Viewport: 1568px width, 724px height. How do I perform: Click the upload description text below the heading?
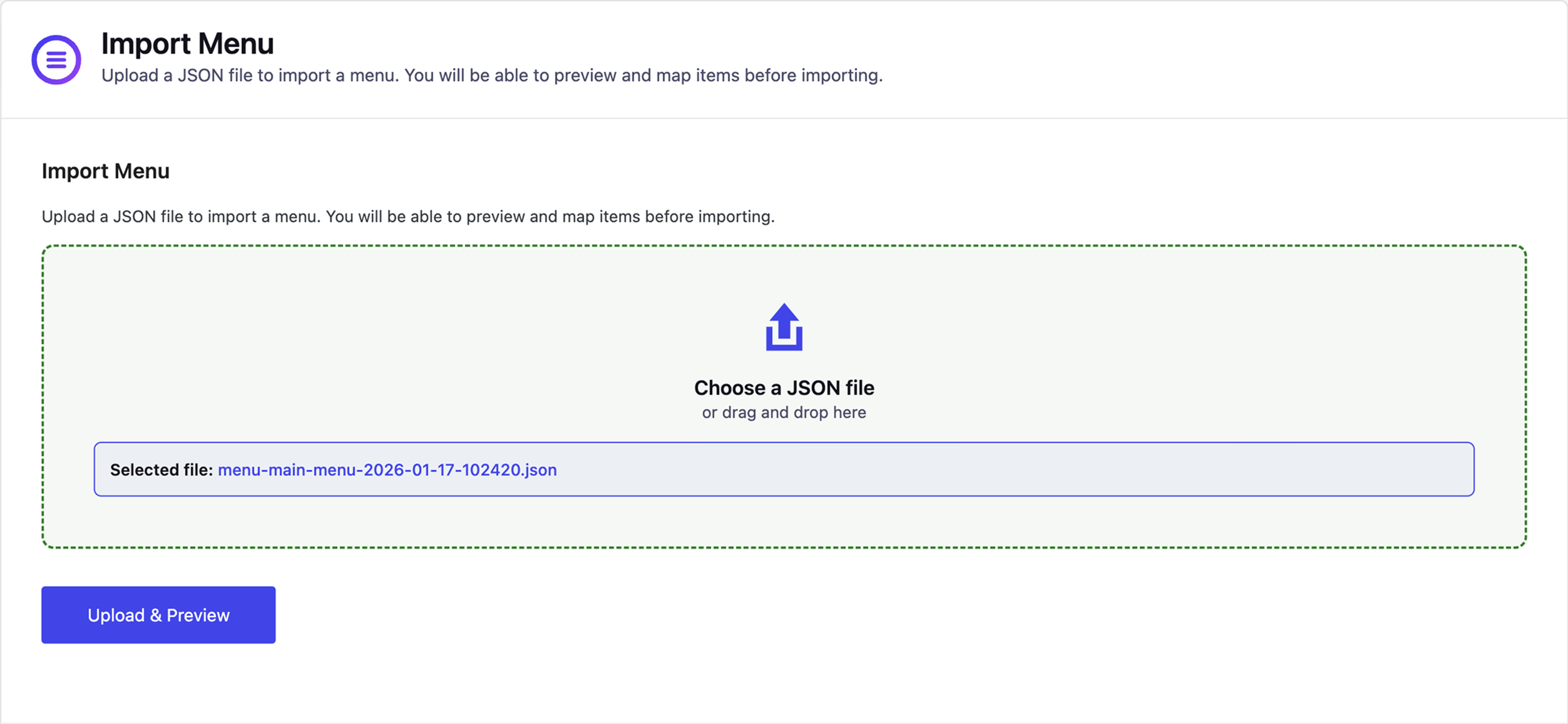[x=492, y=76]
